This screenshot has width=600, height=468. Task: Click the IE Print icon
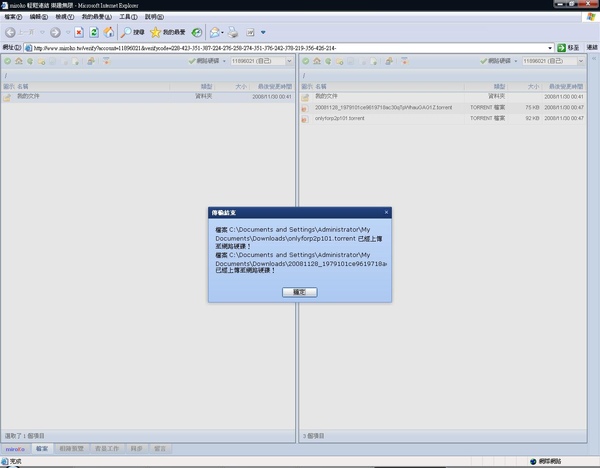pos(233,33)
